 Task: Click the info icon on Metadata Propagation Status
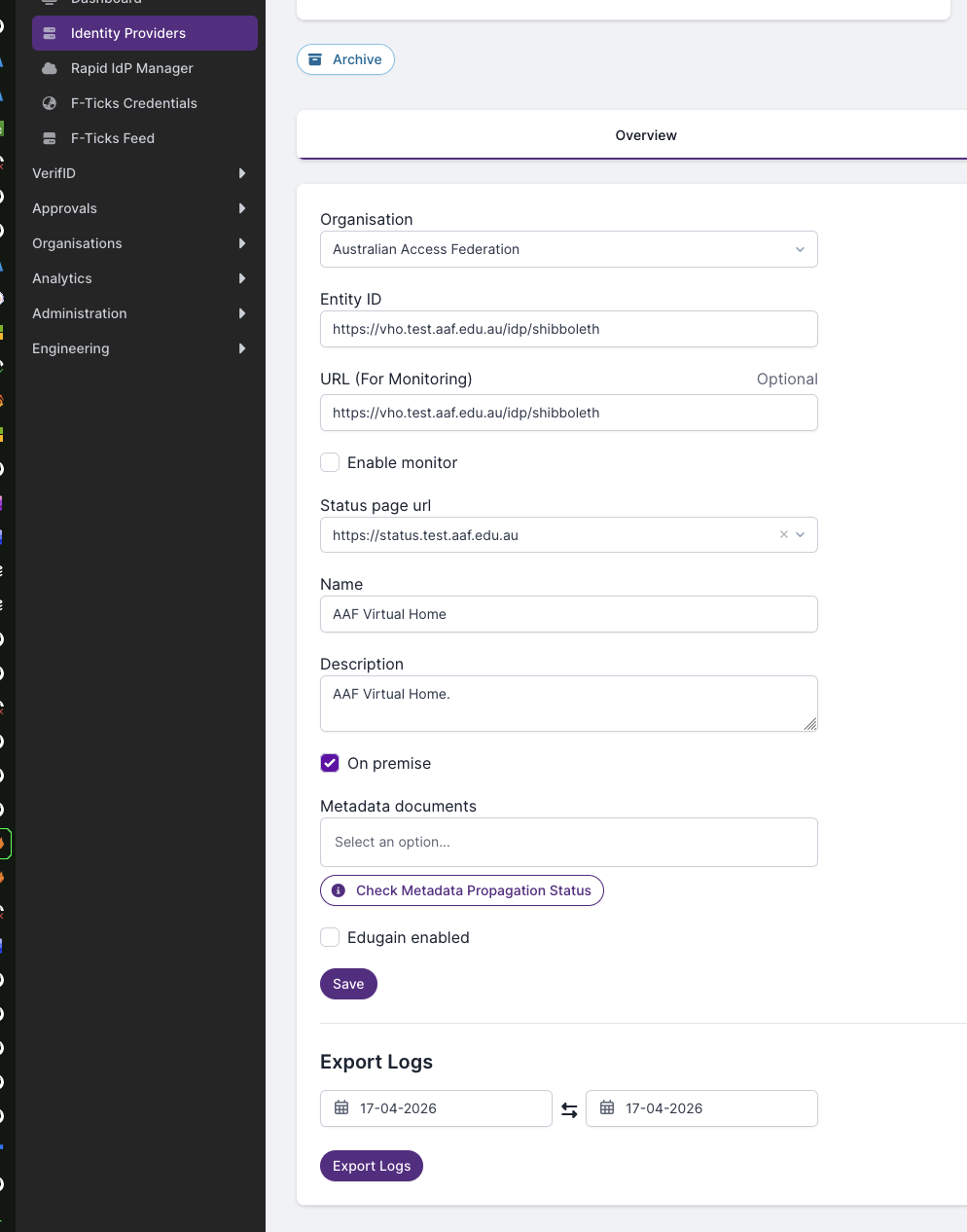[x=339, y=889]
